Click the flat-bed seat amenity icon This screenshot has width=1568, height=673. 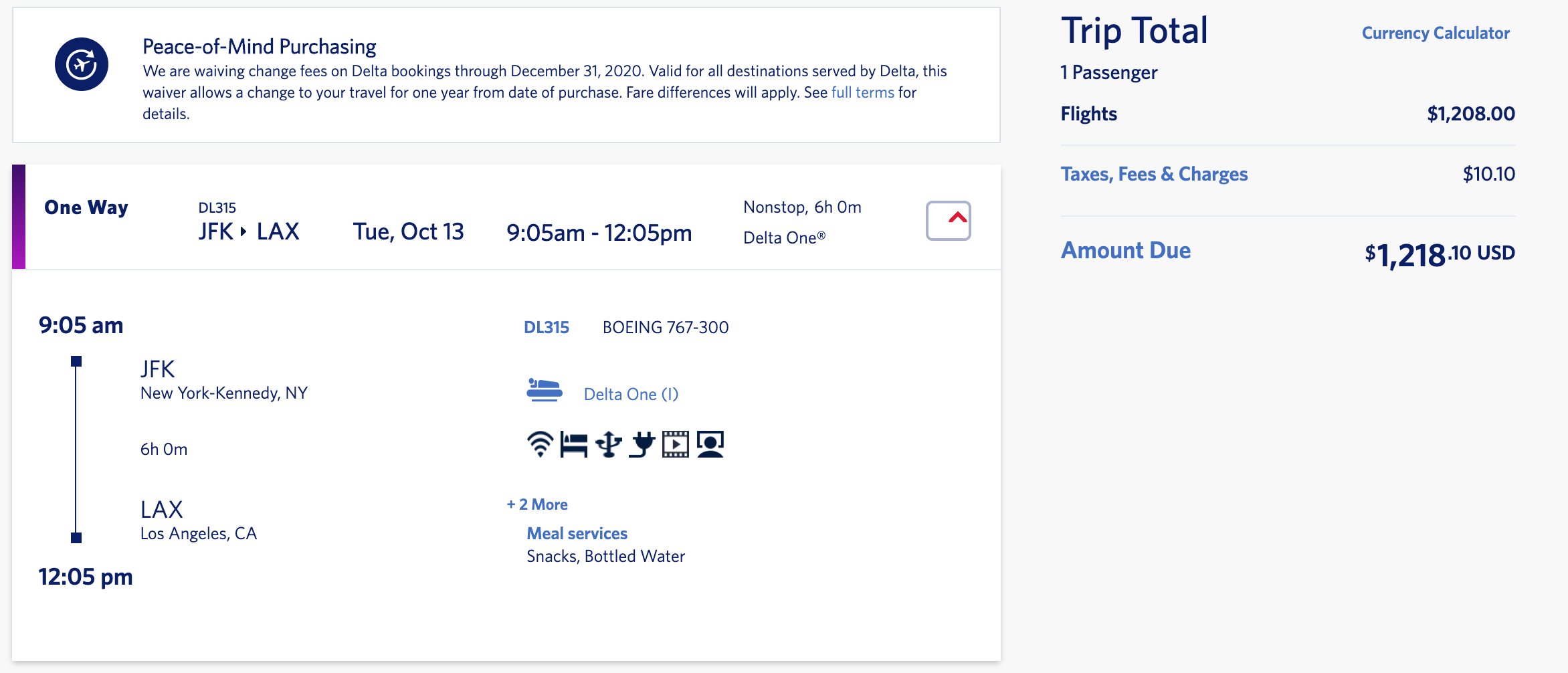[574, 444]
